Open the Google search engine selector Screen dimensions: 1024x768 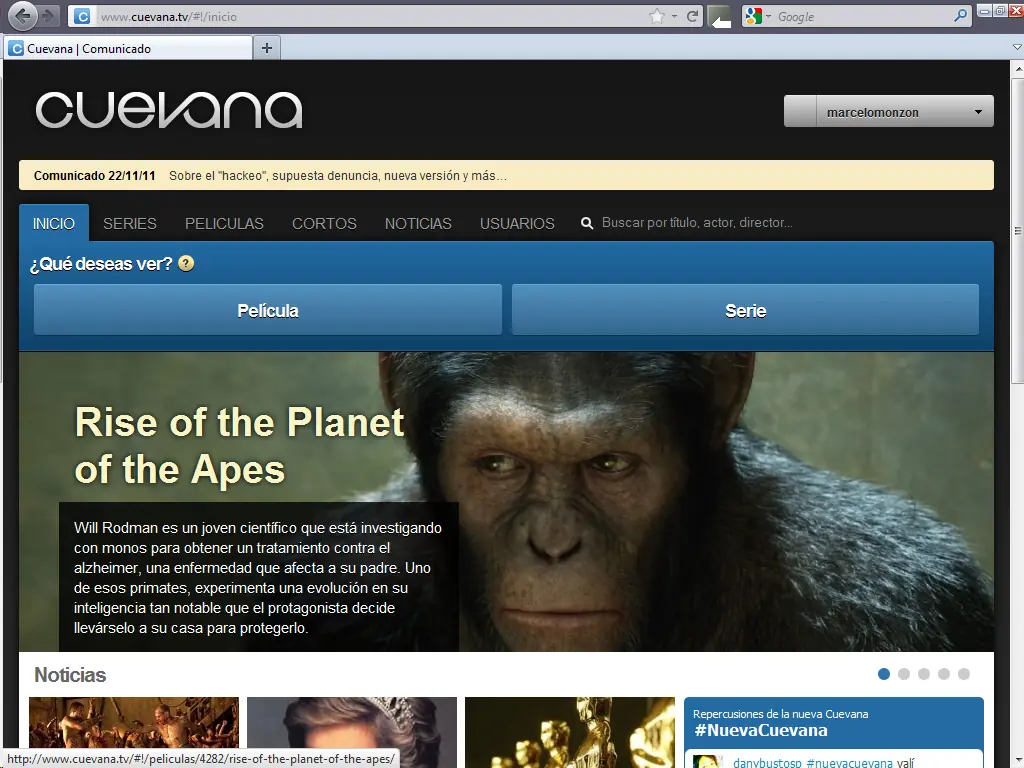coord(758,16)
